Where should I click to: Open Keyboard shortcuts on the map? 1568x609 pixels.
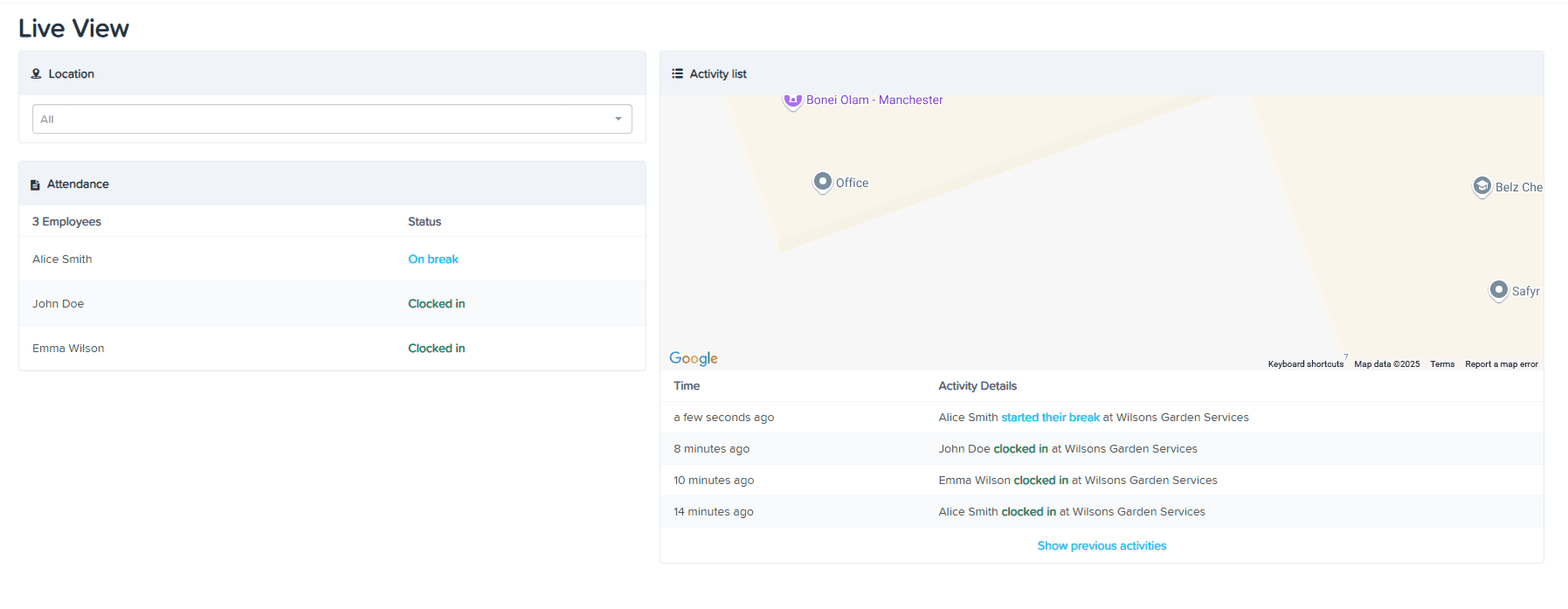click(1306, 364)
